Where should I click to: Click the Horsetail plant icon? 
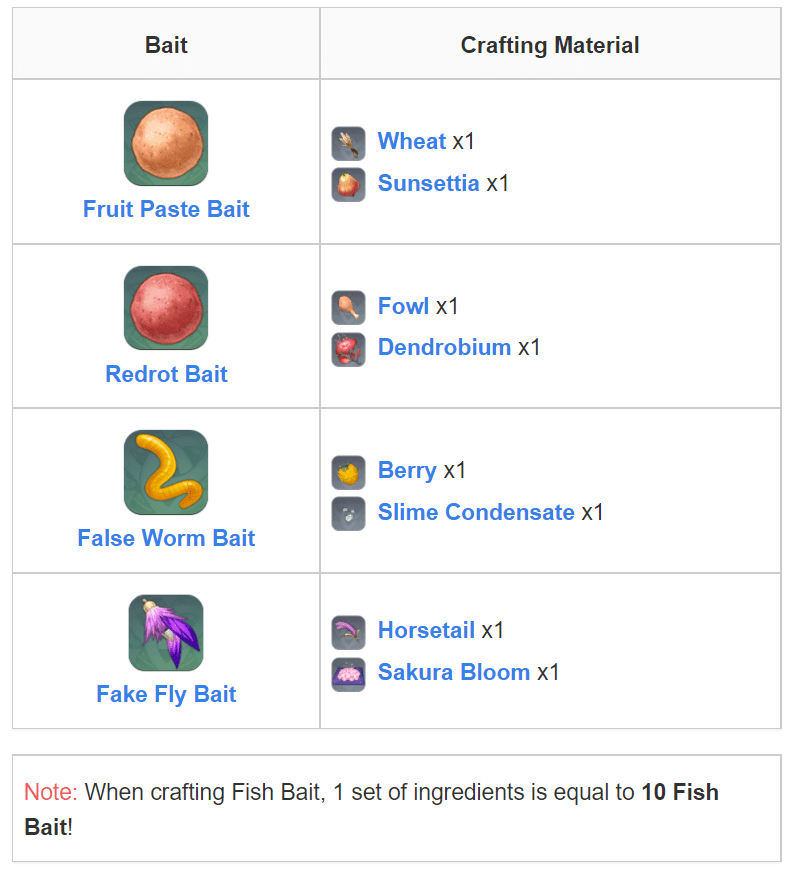348,633
